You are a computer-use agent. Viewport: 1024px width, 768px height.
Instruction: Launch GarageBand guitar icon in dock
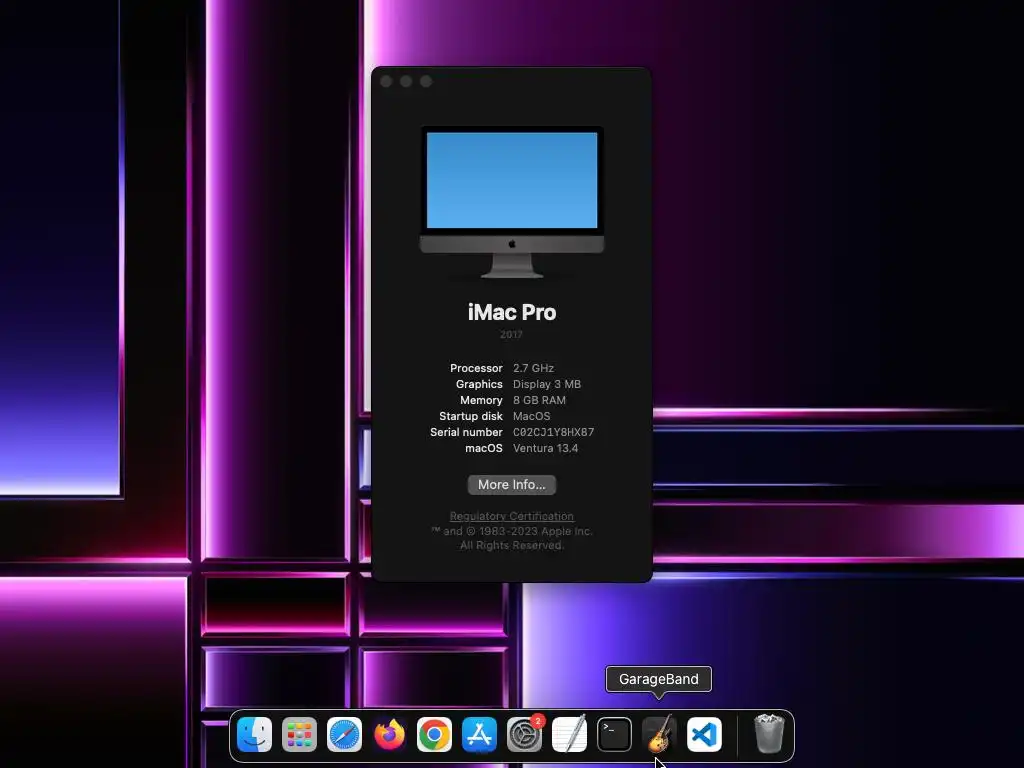pyautogui.click(x=660, y=734)
